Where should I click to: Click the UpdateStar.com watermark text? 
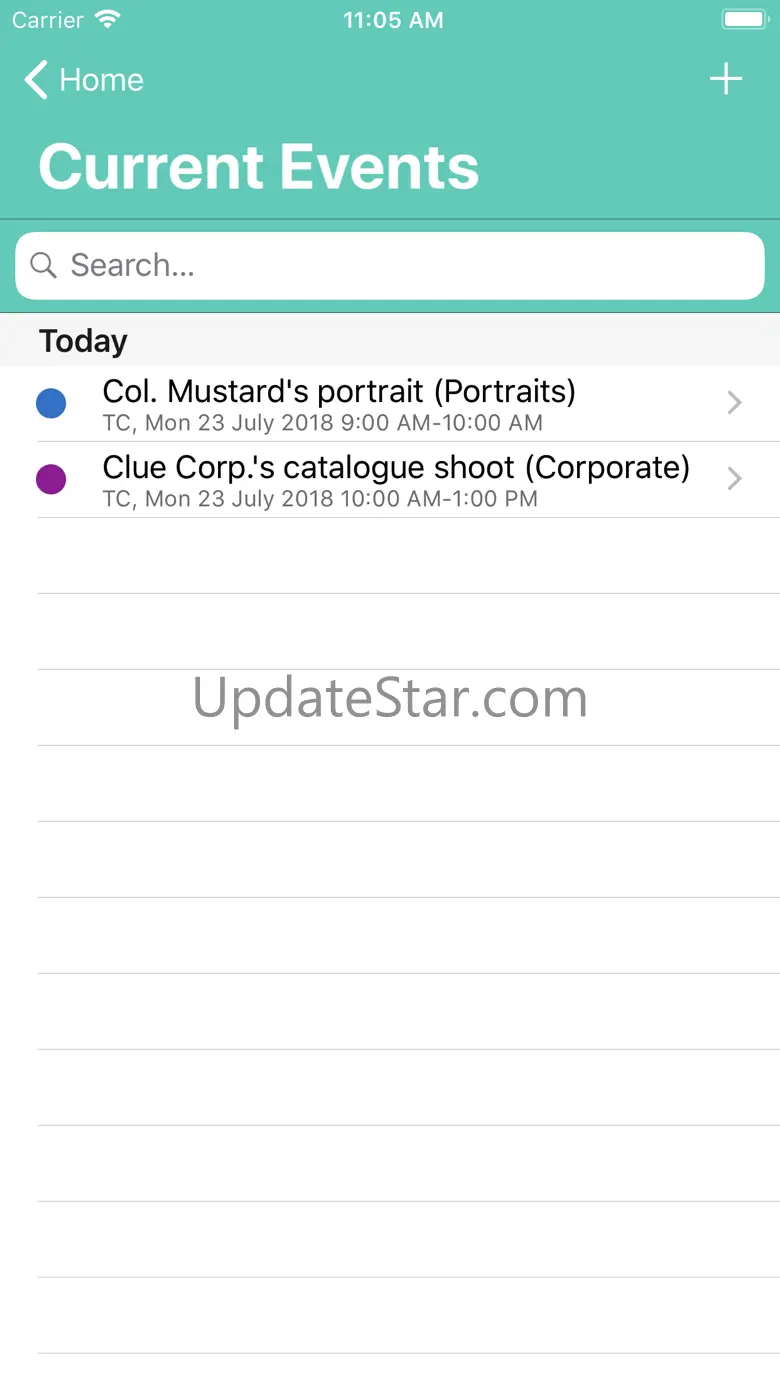(x=390, y=698)
